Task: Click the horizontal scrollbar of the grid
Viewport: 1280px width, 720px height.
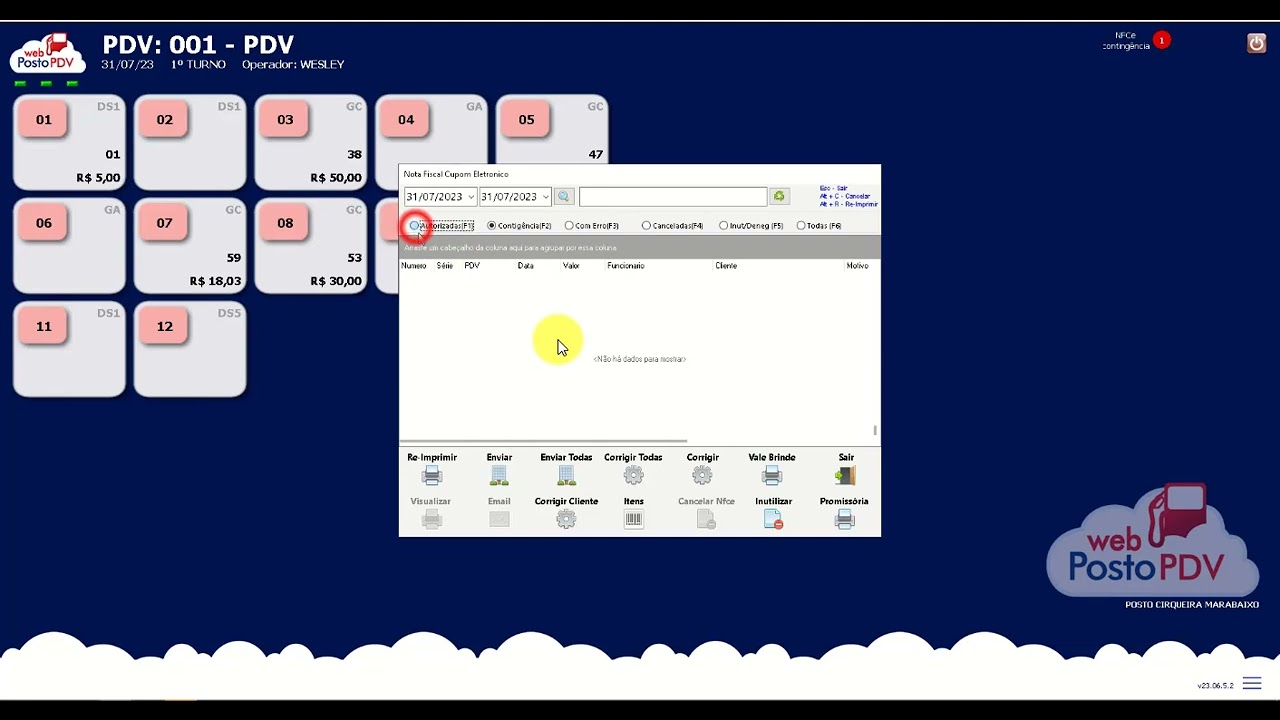Action: 543,441
